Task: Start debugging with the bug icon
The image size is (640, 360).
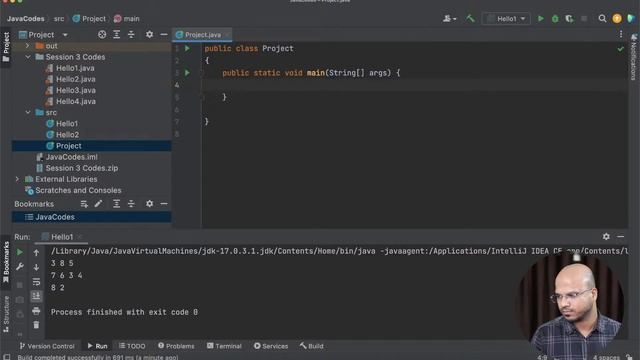Action: (x=555, y=18)
